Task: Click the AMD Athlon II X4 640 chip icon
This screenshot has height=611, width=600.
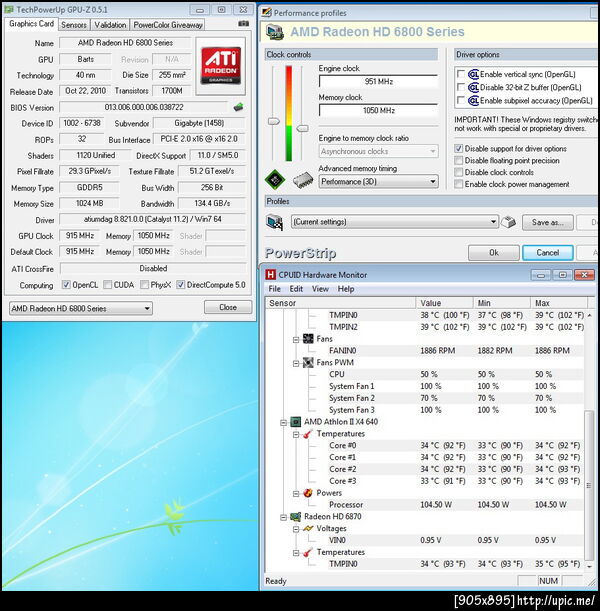Action: point(296,422)
